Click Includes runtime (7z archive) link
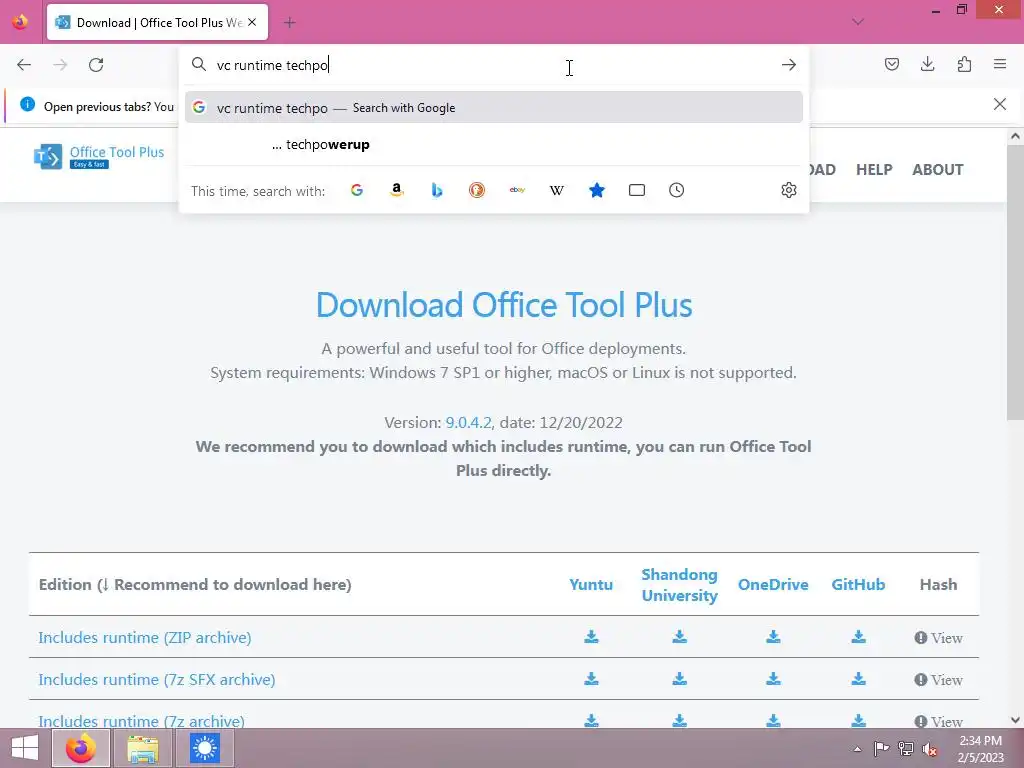Screen dimensions: 1024x768 pos(141,721)
